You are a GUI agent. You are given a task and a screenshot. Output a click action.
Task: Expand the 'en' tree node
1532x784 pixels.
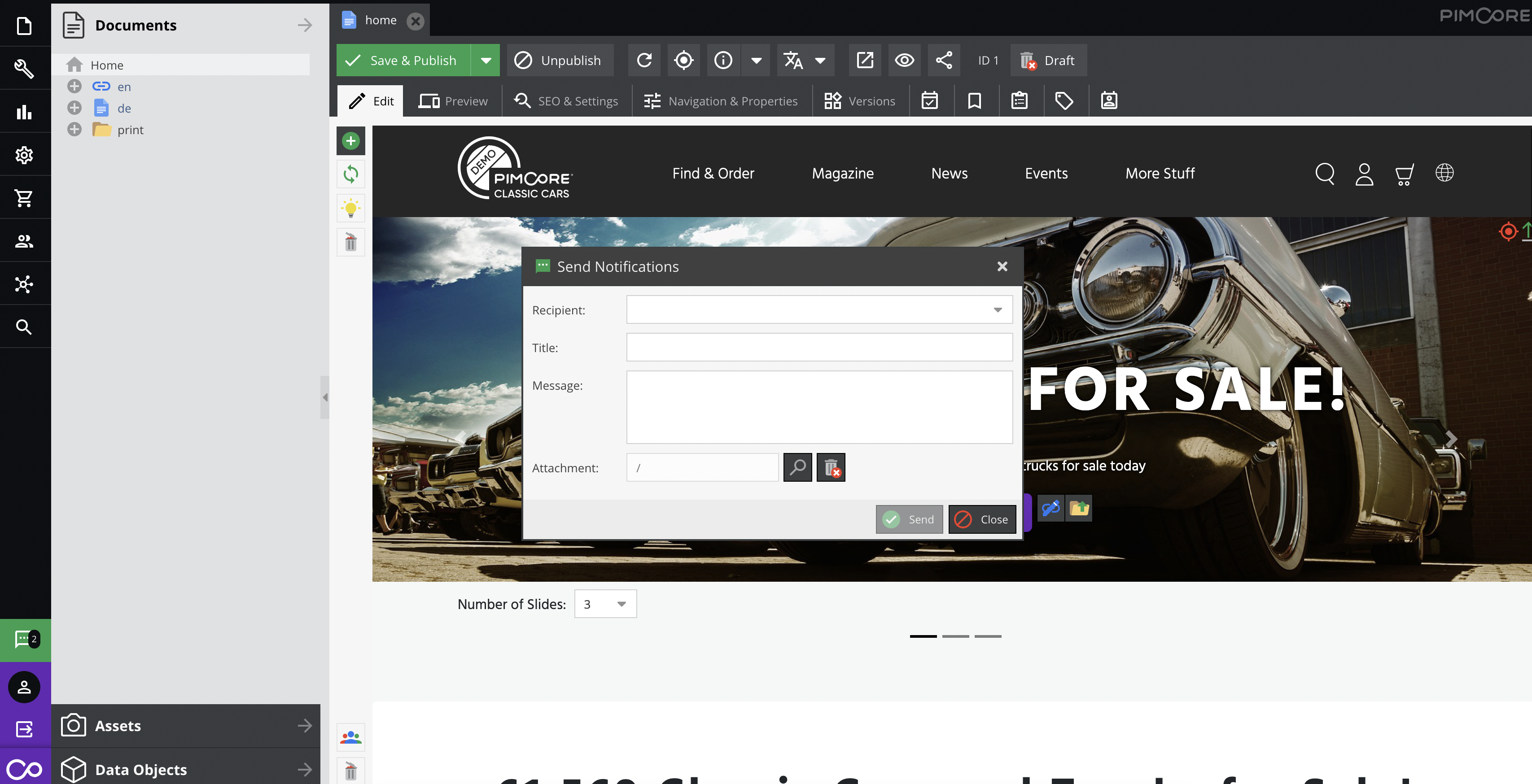(x=74, y=87)
